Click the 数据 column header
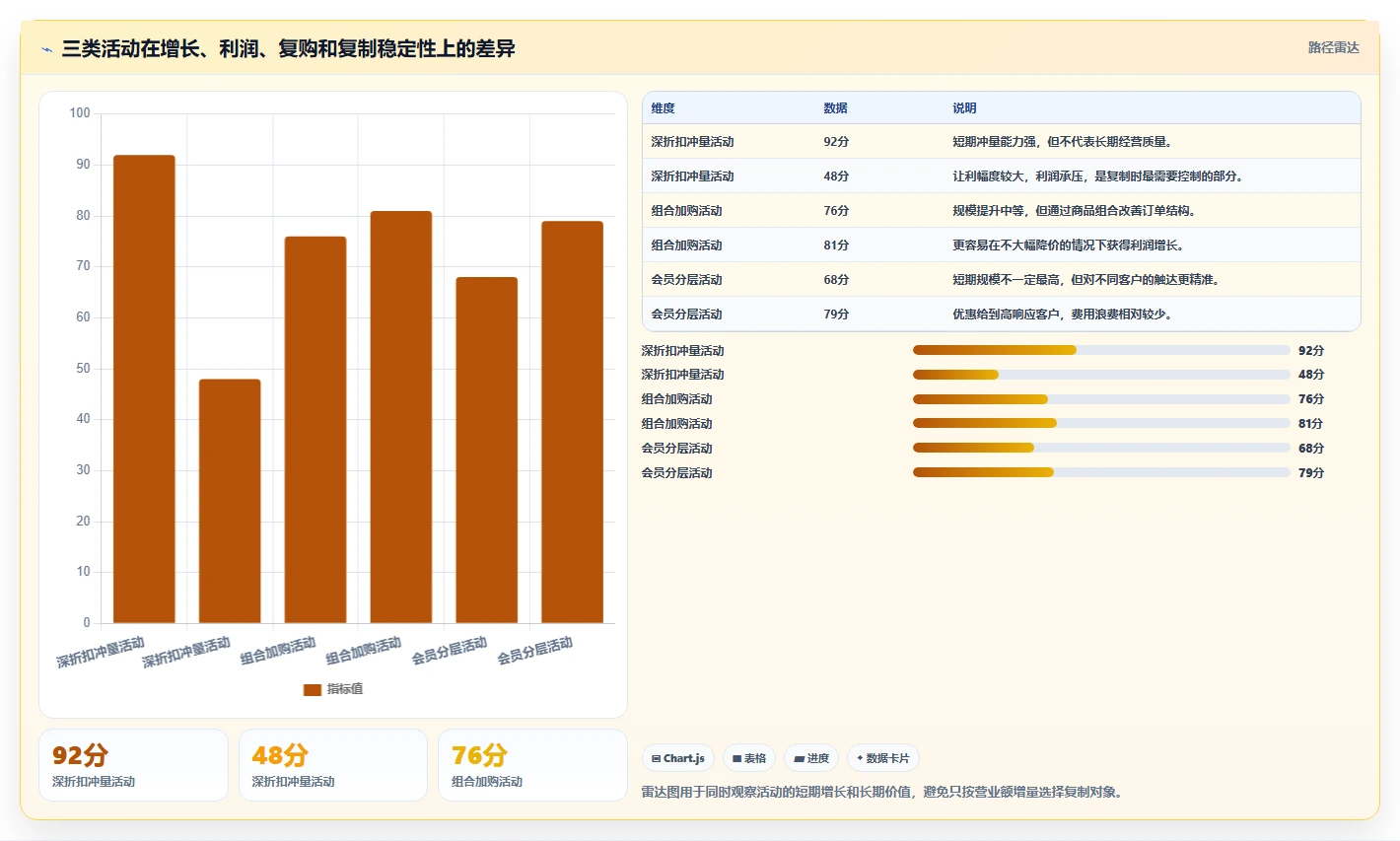 [835, 108]
